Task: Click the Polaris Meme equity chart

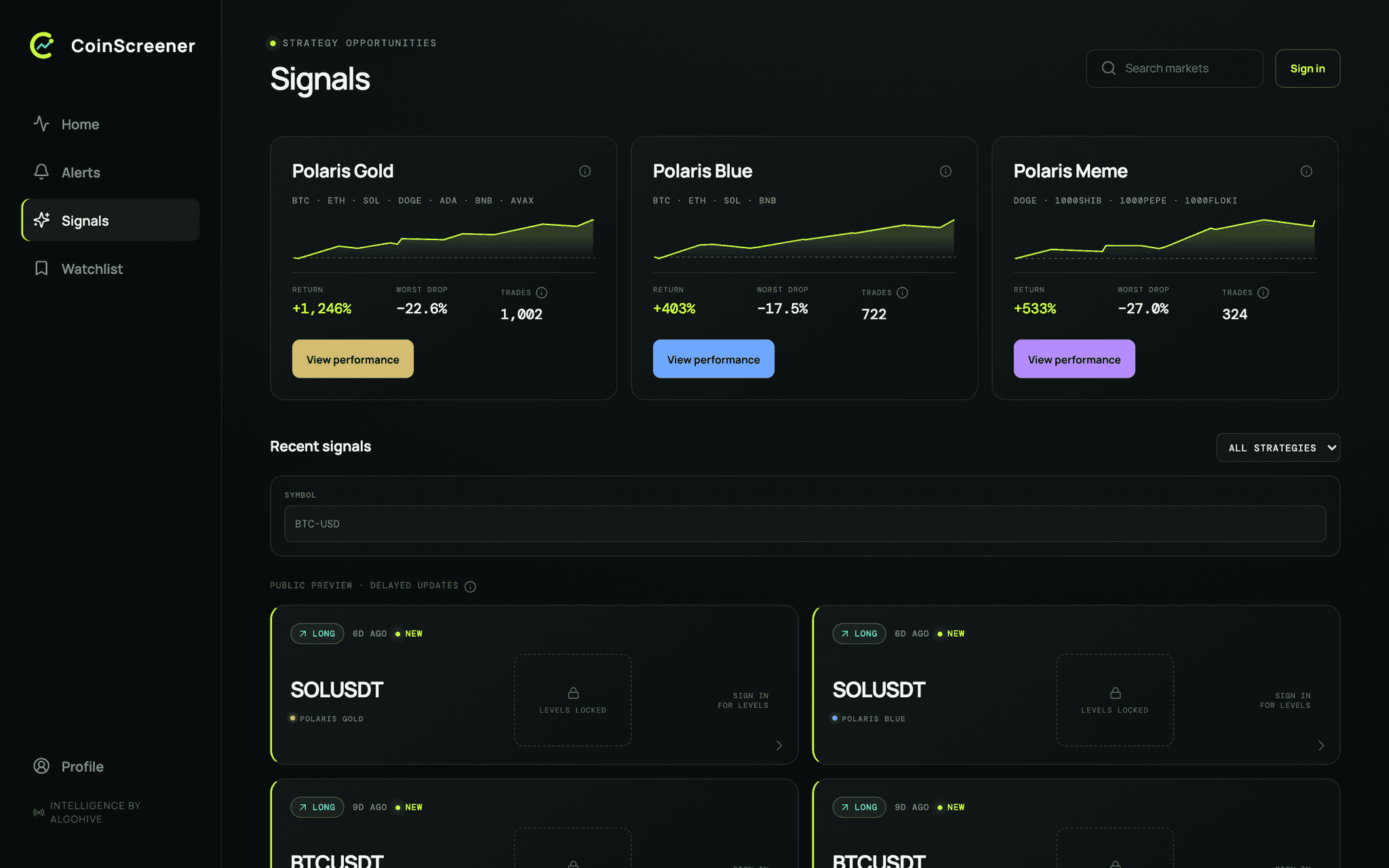Action: pos(1165,239)
